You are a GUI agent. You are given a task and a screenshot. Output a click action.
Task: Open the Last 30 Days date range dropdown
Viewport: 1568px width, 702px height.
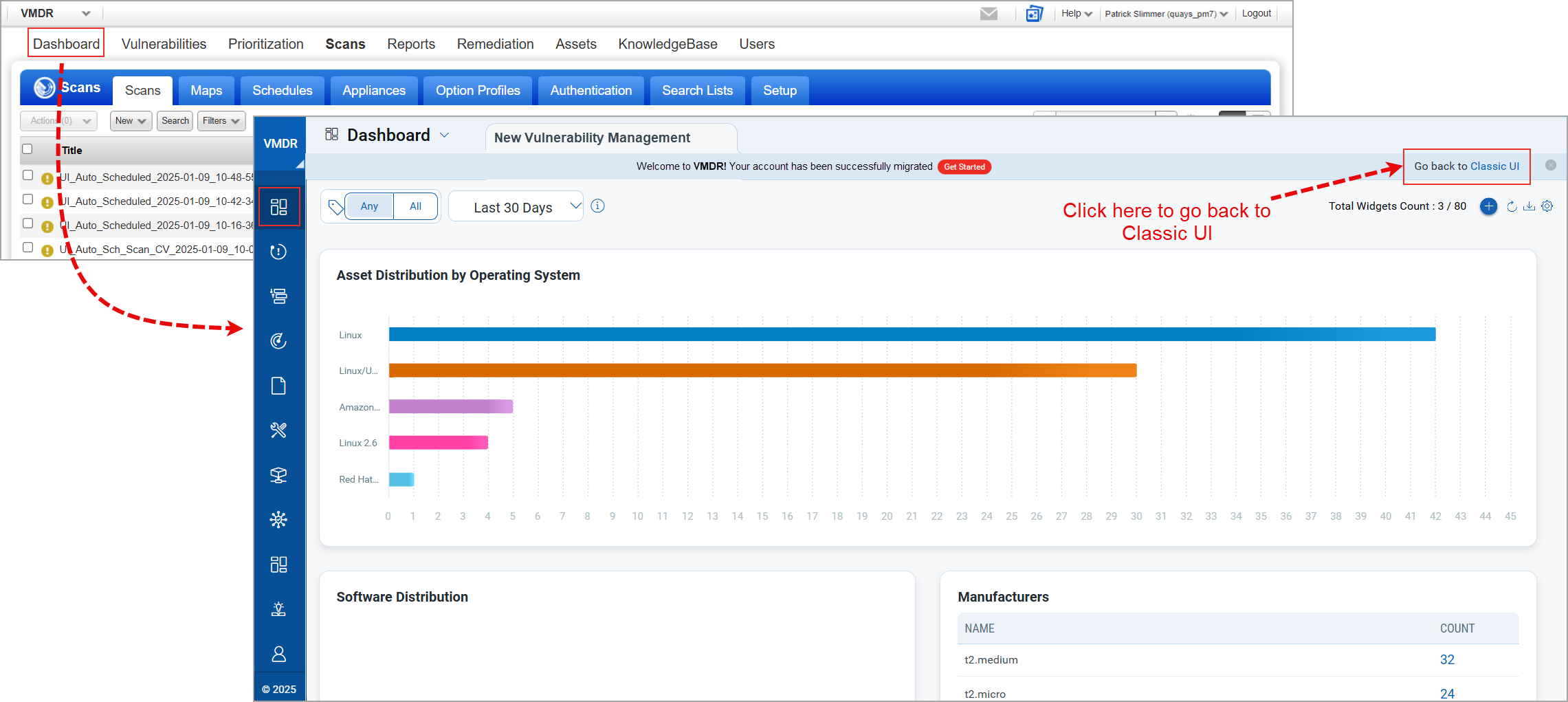(x=516, y=206)
